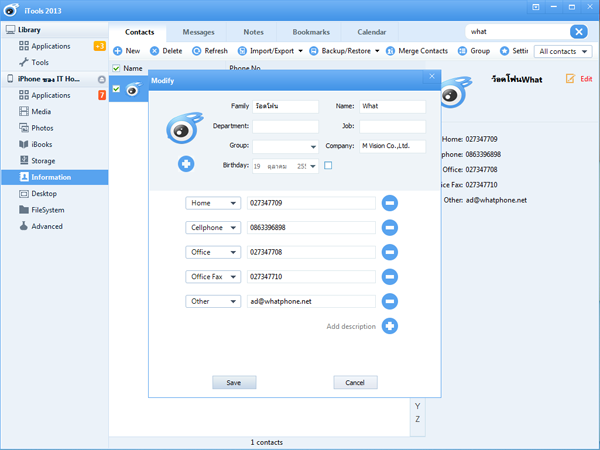600x450 pixels.
Task: Open the Home phone type dropdown
Action: pyautogui.click(x=213, y=203)
